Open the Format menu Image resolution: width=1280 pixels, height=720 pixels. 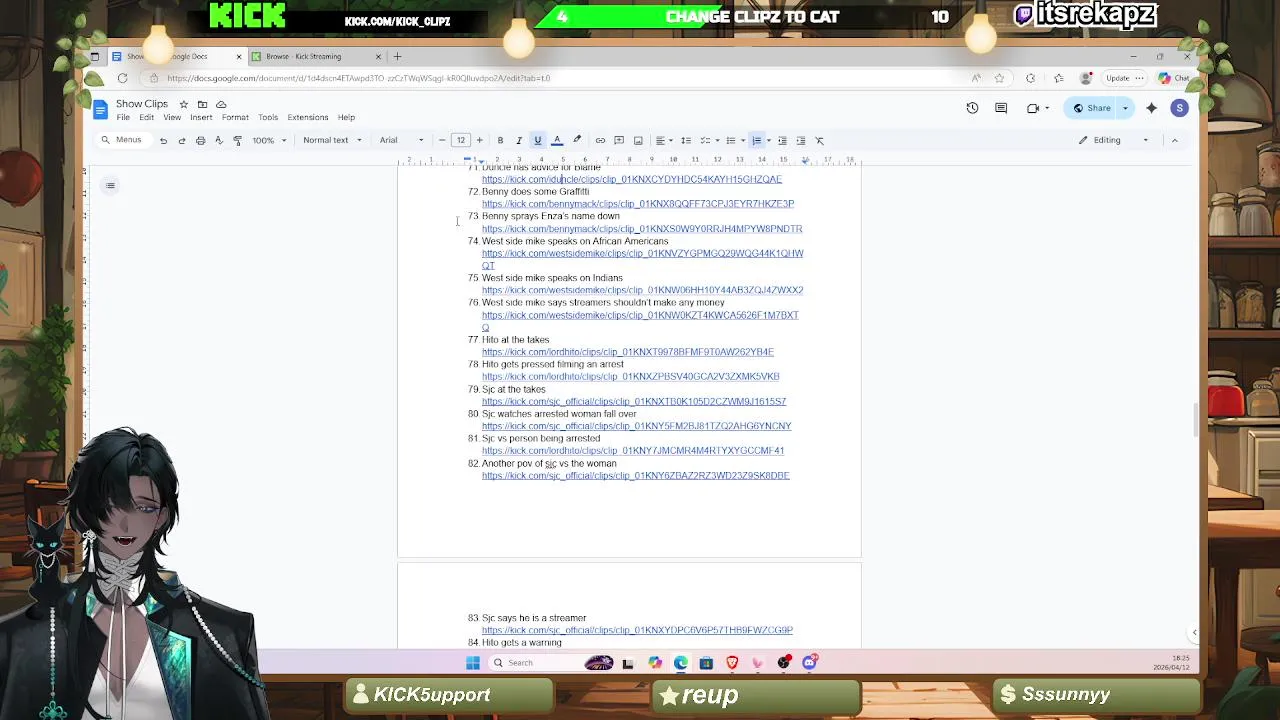pos(235,118)
